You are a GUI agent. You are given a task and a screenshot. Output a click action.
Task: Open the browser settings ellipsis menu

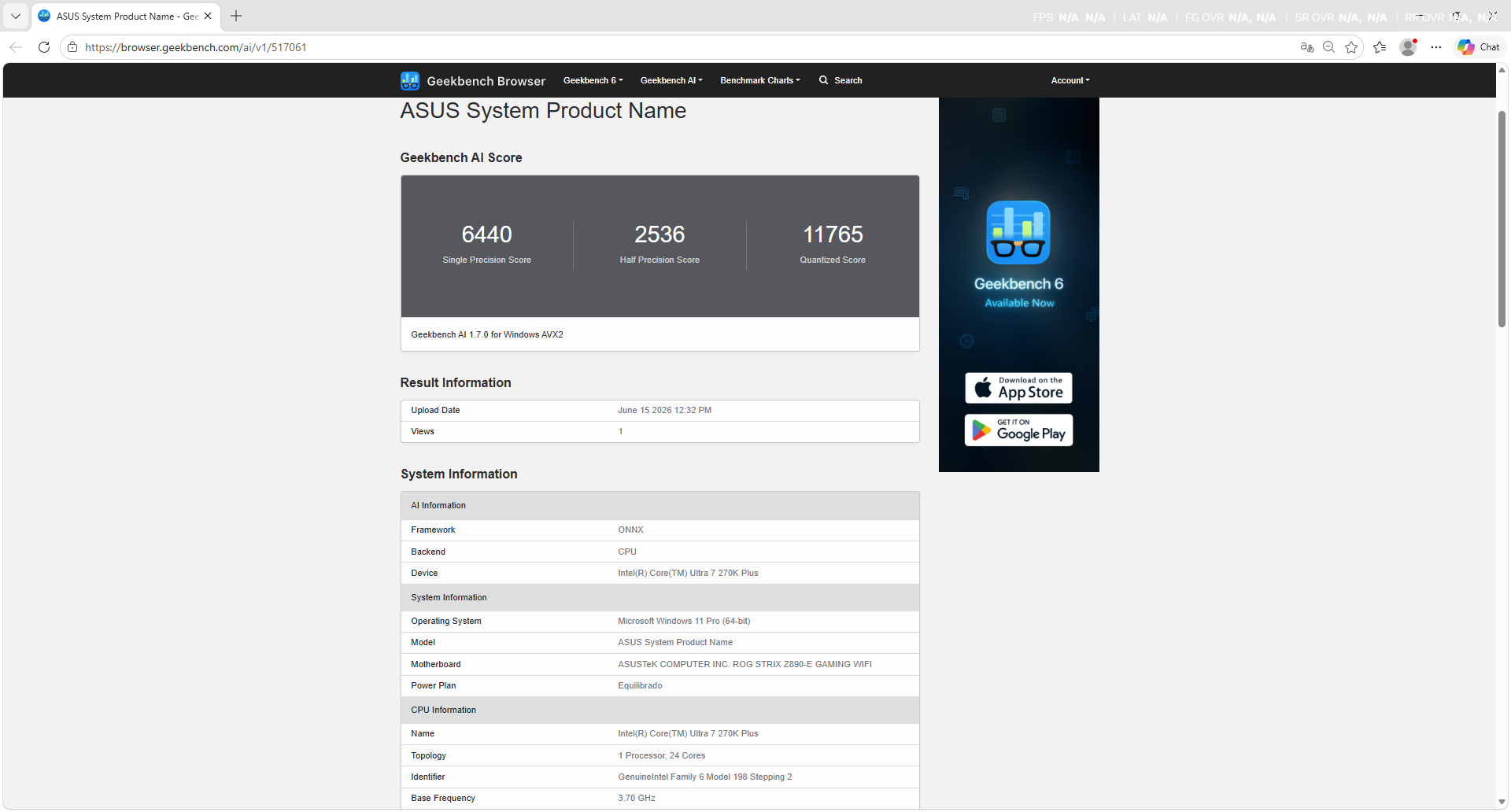[x=1436, y=47]
